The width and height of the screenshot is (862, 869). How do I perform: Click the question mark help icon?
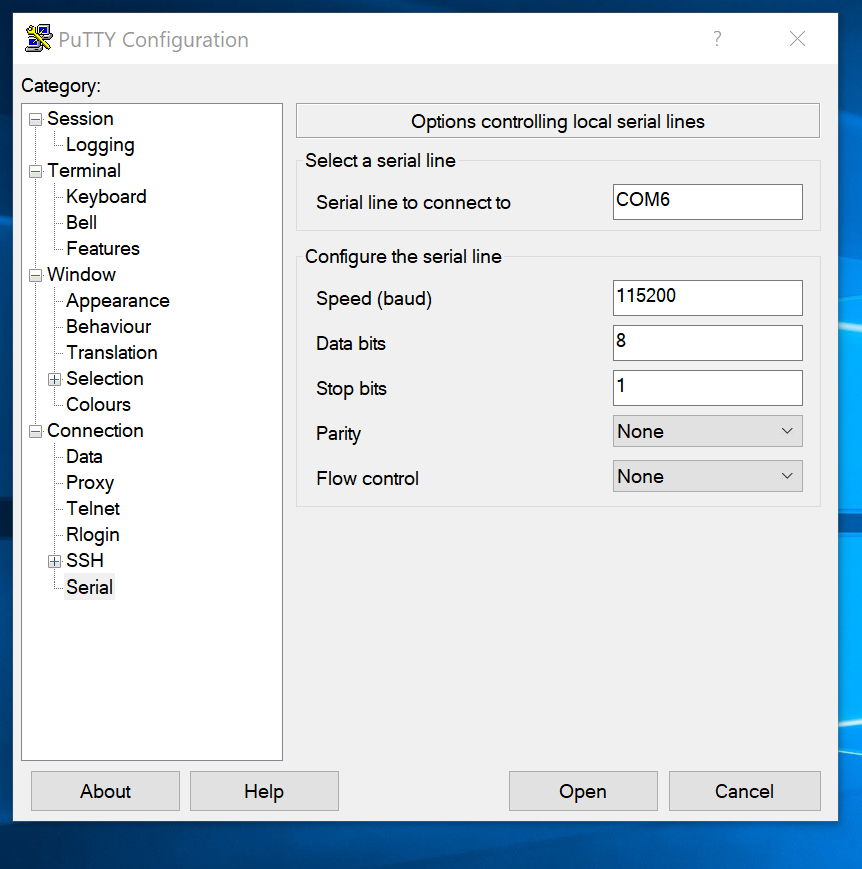[717, 38]
